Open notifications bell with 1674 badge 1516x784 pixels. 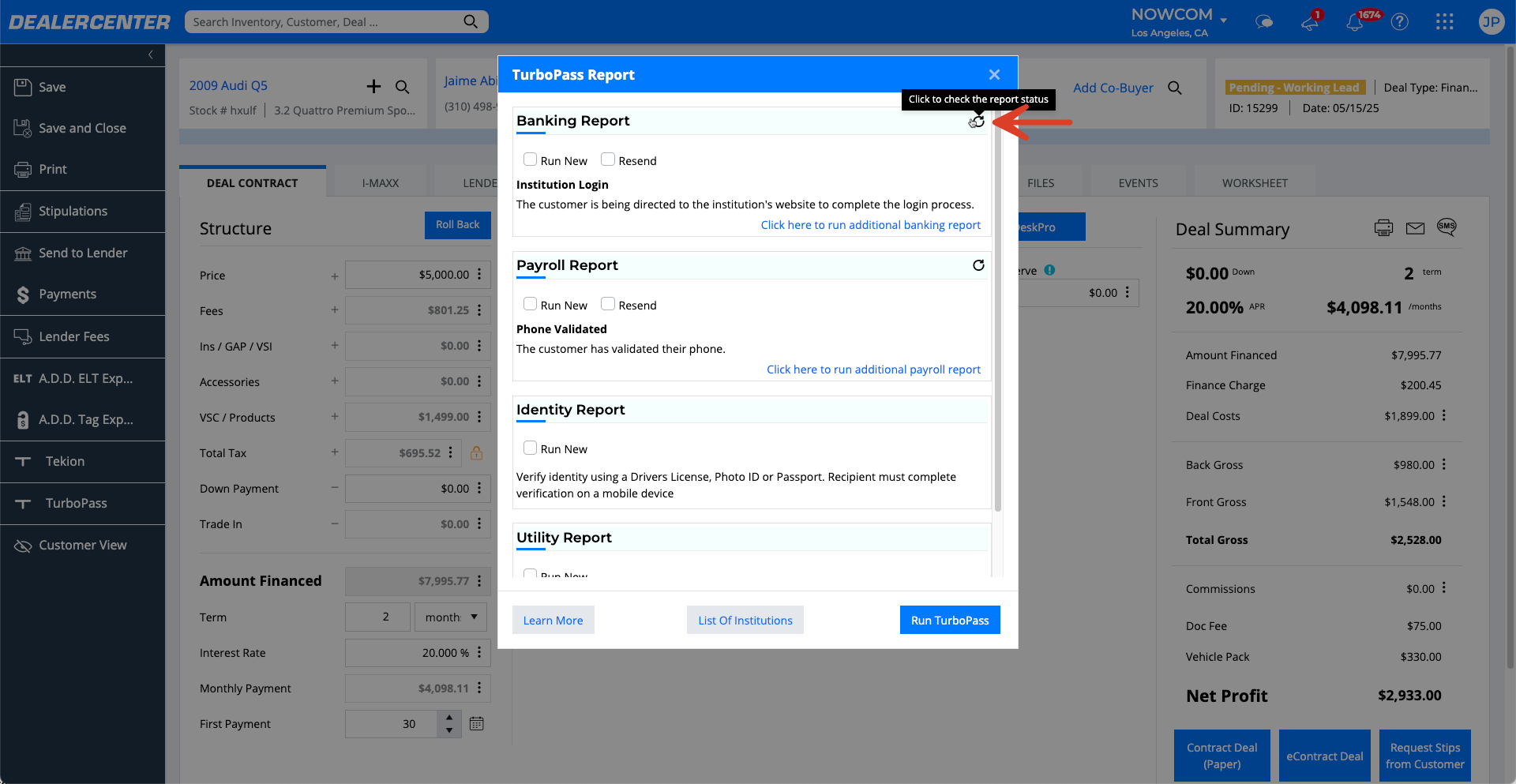1355,22
